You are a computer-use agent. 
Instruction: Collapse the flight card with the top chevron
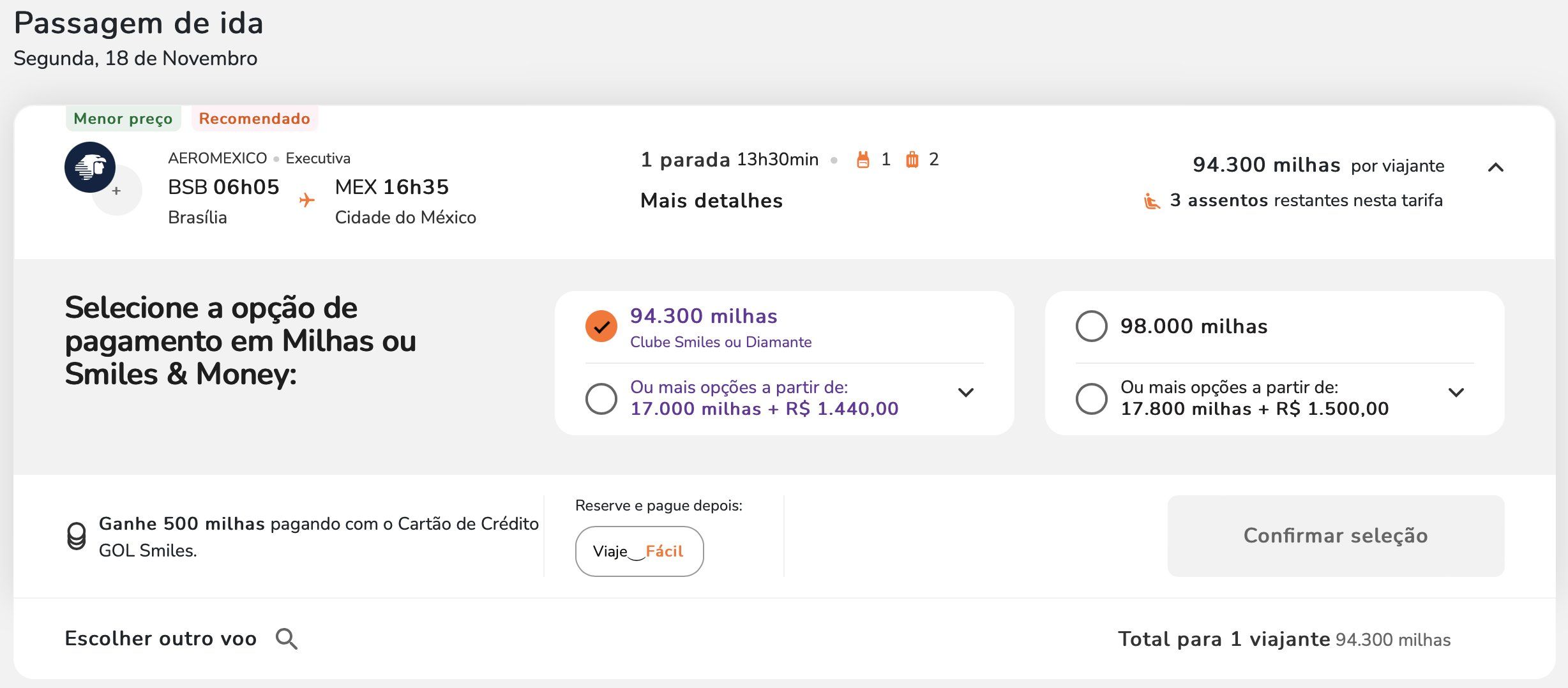[1496, 167]
